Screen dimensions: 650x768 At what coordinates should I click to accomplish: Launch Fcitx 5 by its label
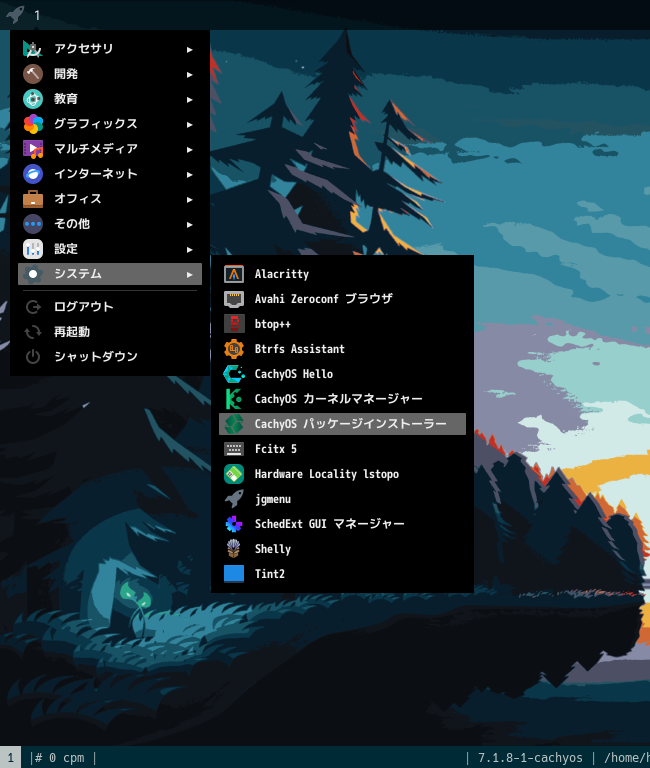point(275,449)
